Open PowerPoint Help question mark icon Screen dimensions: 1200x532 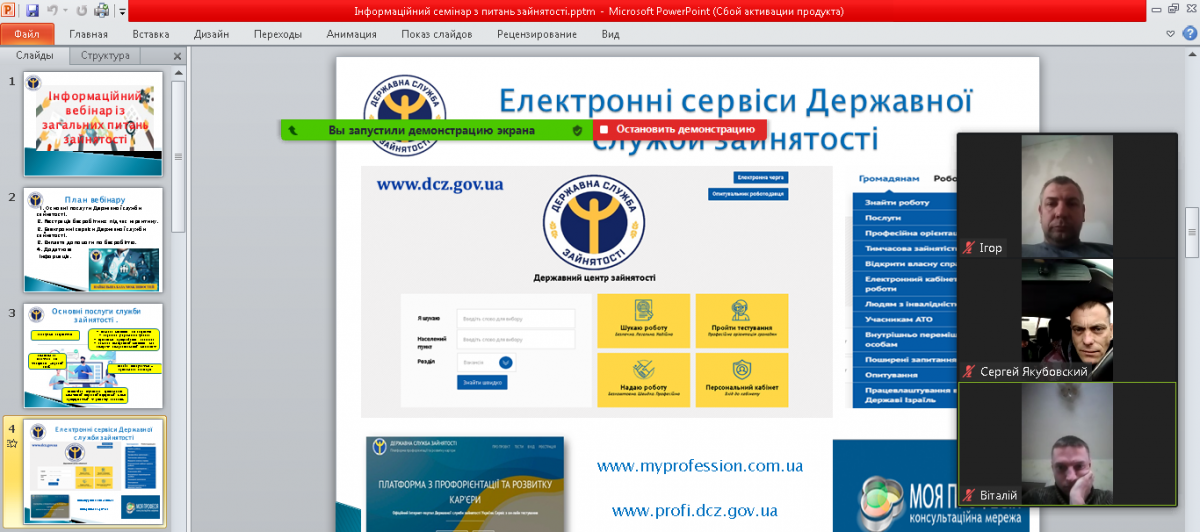[x=1189, y=33]
